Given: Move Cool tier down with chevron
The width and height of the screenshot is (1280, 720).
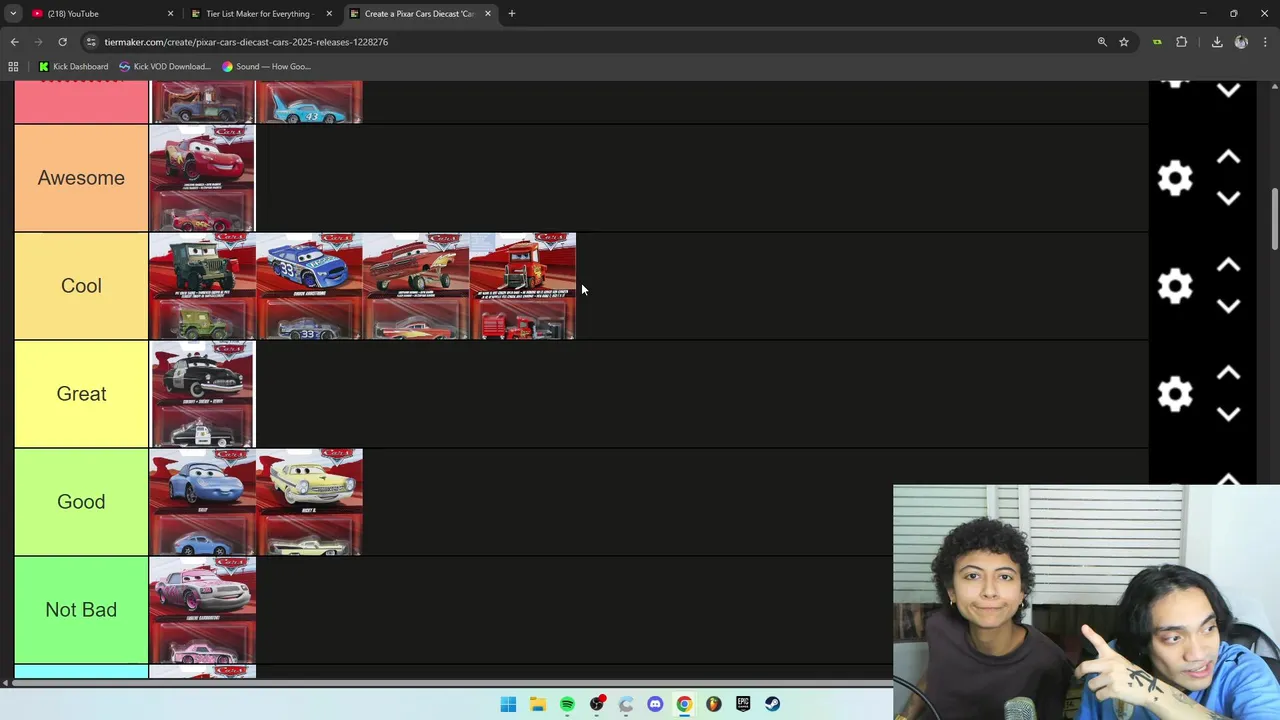Looking at the screenshot, I should point(1228,306).
